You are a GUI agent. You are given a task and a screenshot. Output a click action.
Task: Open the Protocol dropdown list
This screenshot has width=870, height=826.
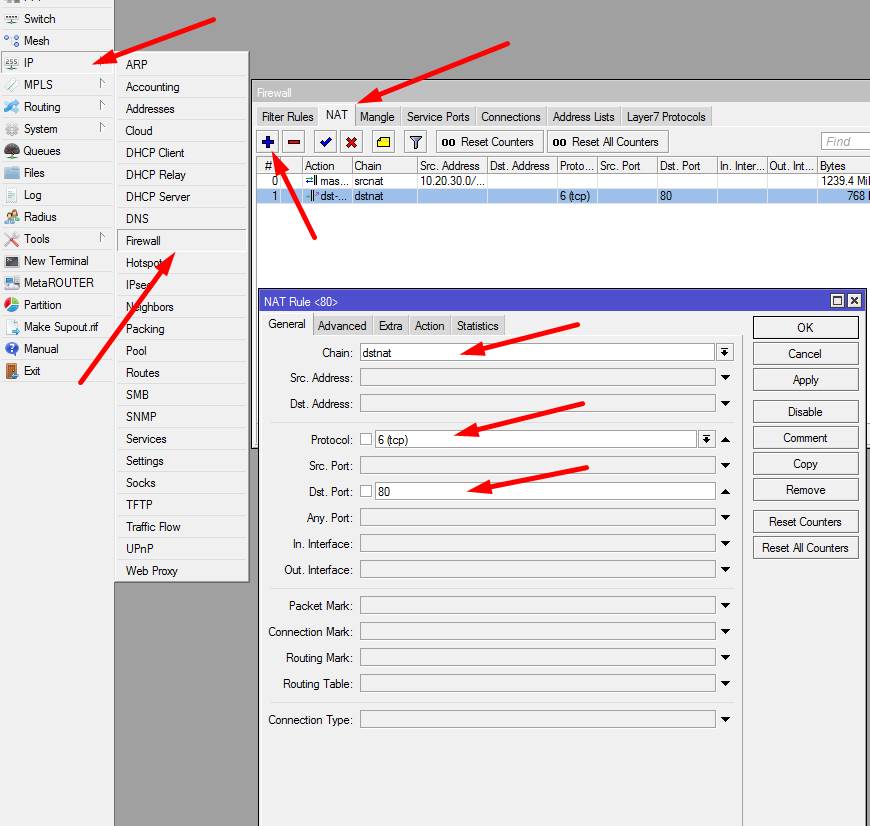click(x=706, y=440)
